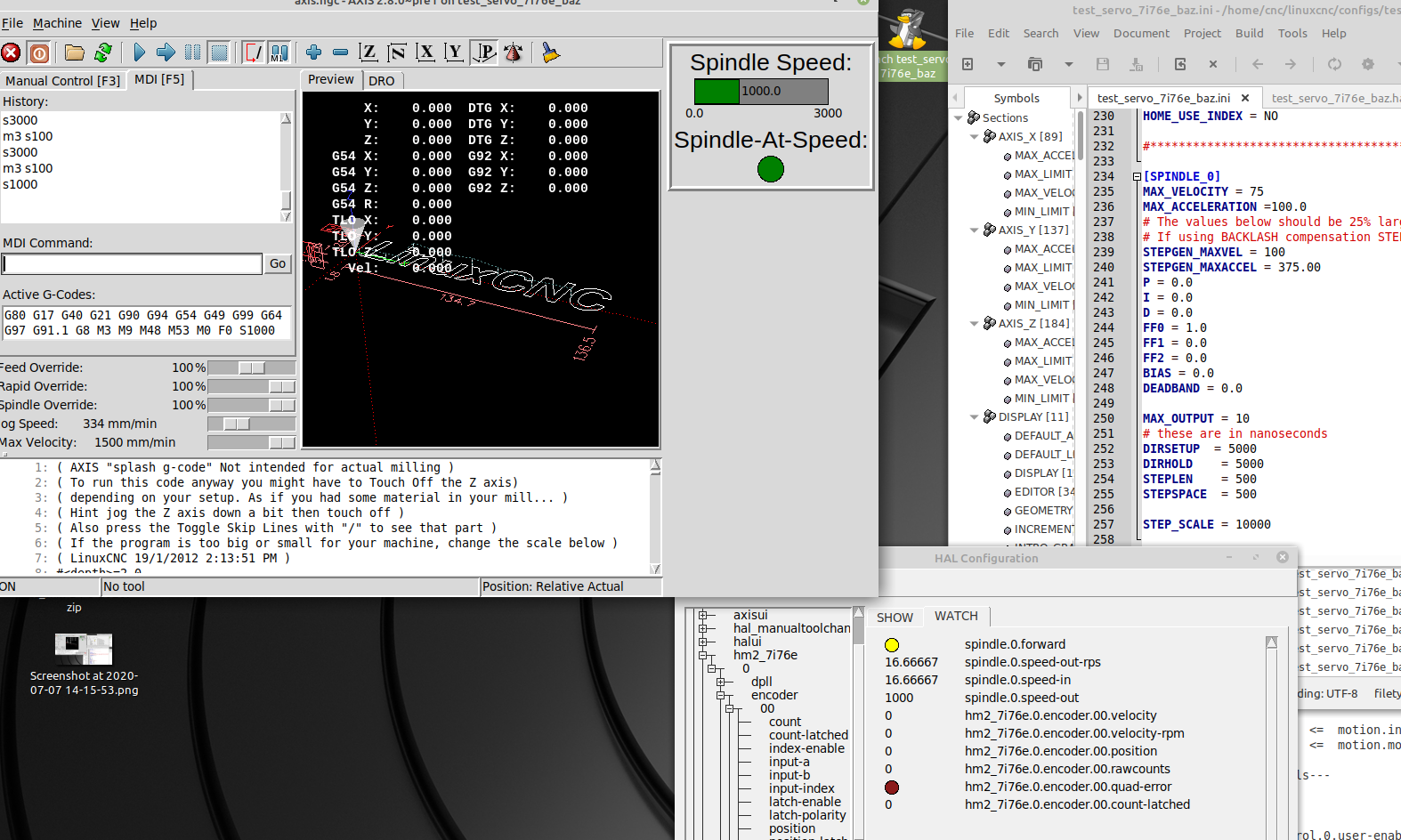Toggle rotate mode with cone icon
The image size is (1401, 840).
pos(513,53)
